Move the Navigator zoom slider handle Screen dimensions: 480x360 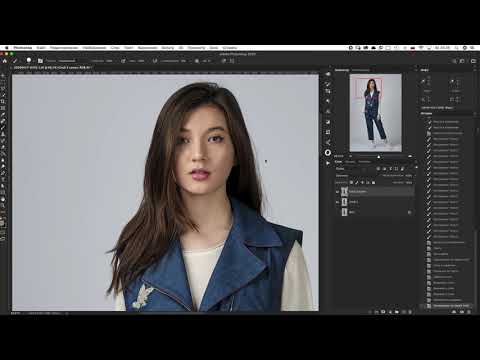pyautogui.click(x=379, y=156)
